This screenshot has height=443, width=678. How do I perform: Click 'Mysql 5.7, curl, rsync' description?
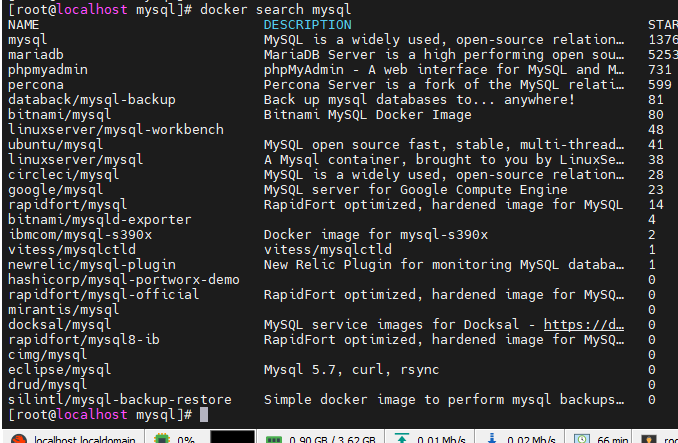tap(352, 370)
